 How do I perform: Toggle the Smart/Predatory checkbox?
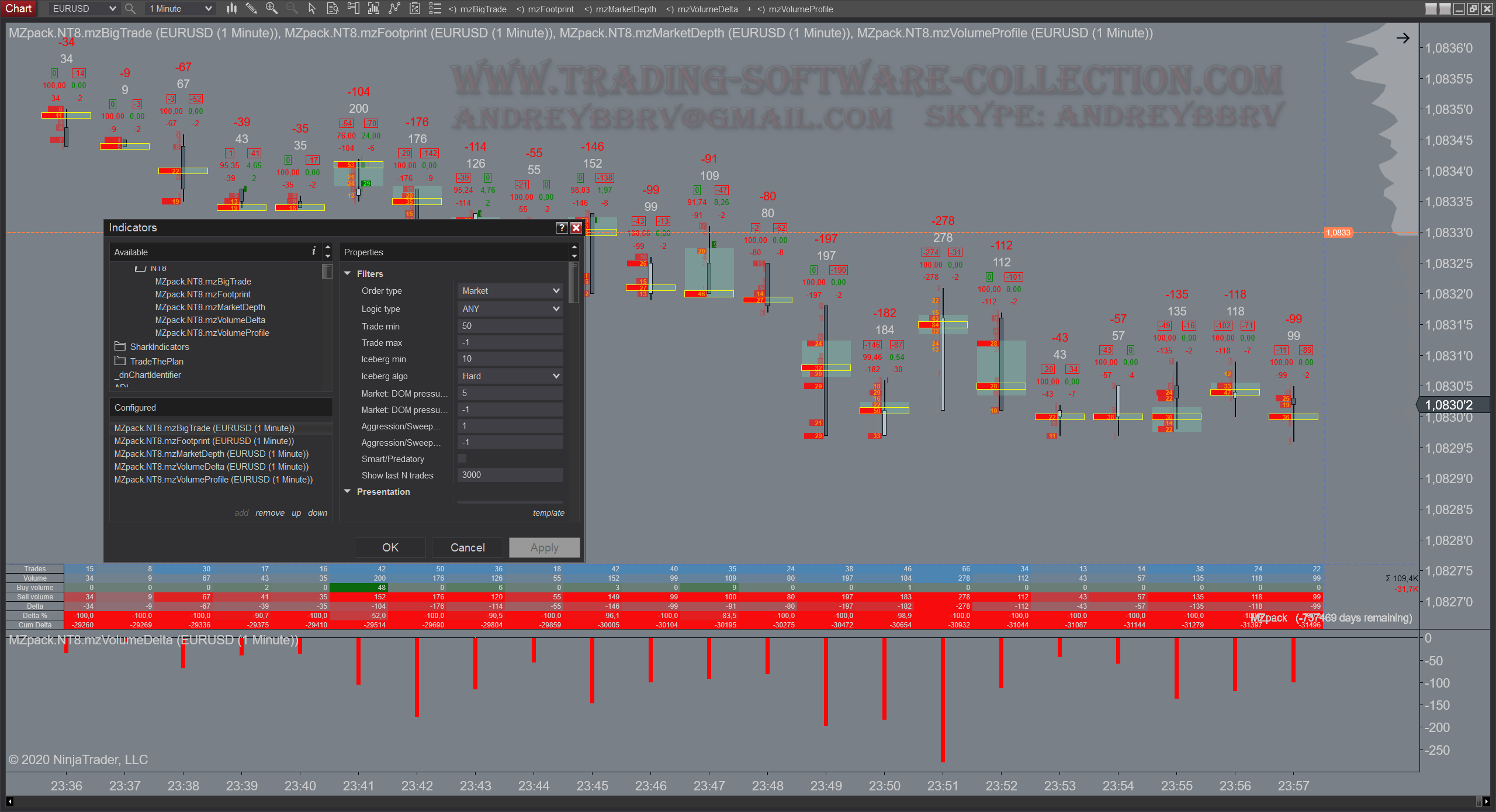tap(462, 459)
